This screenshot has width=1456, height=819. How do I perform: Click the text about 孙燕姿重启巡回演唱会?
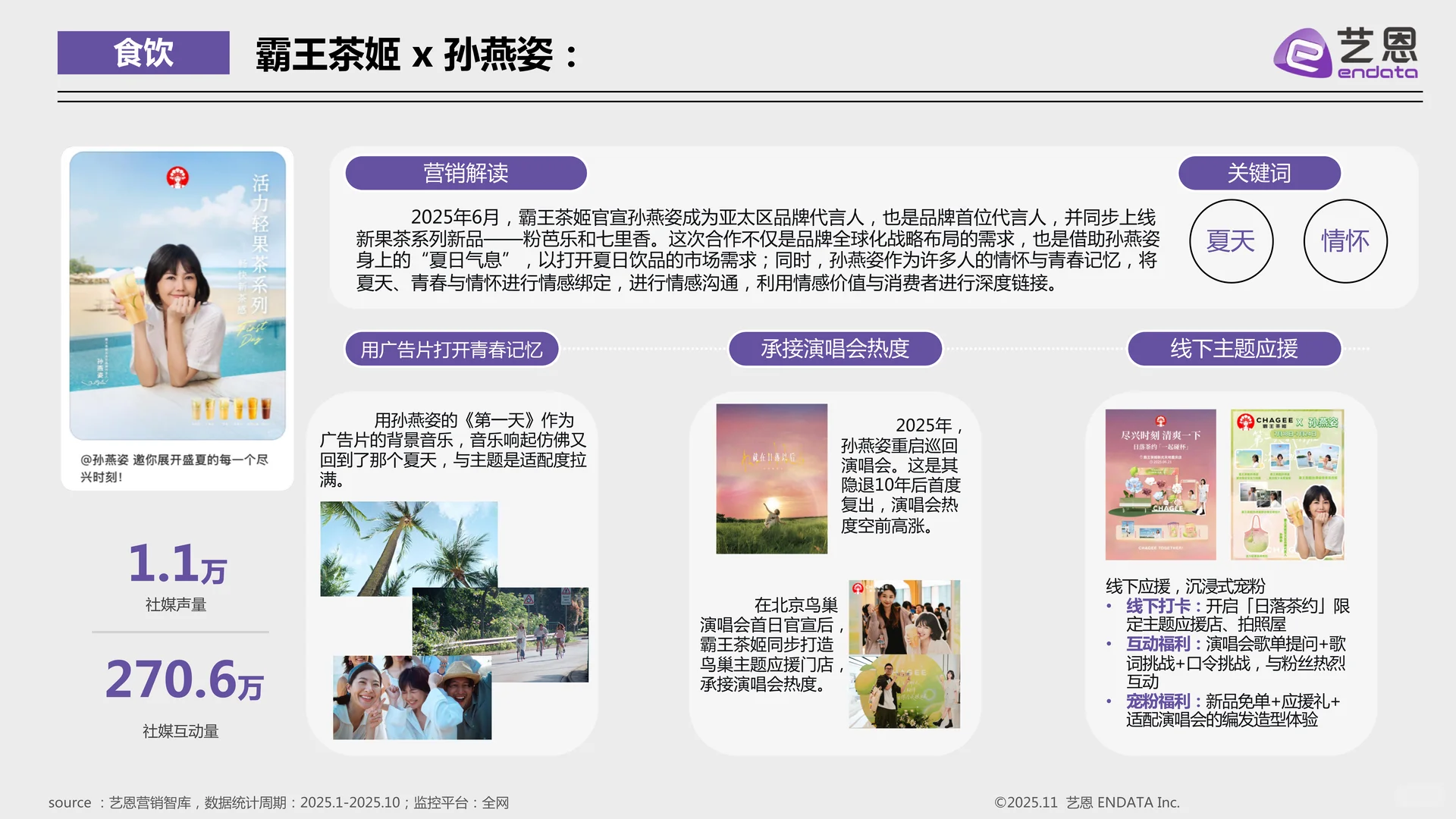point(901,475)
